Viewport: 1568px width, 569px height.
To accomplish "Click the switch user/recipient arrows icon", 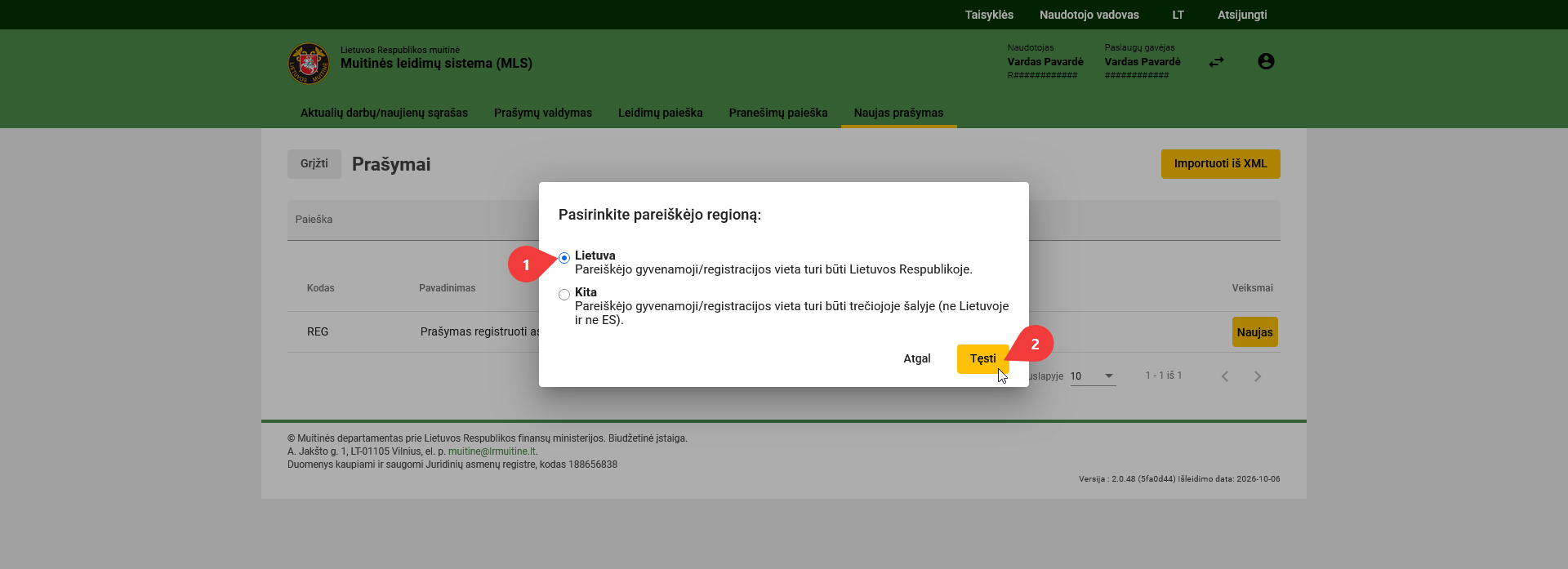I will (x=1217, y=61).
